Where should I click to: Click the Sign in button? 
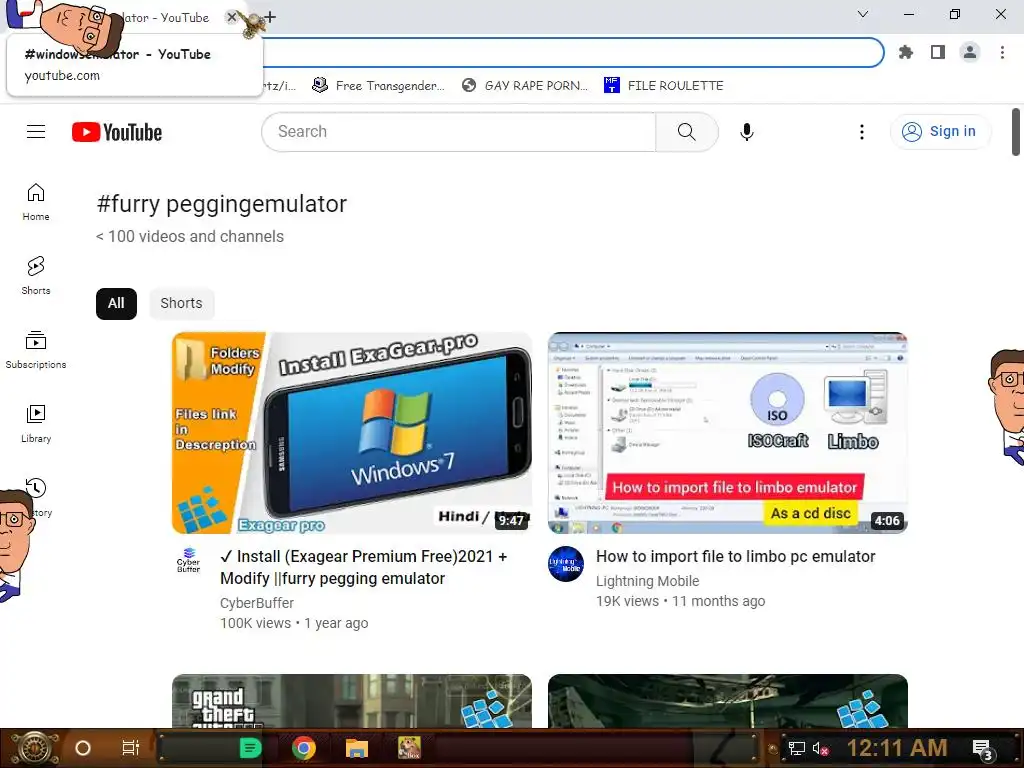point(940,132)
